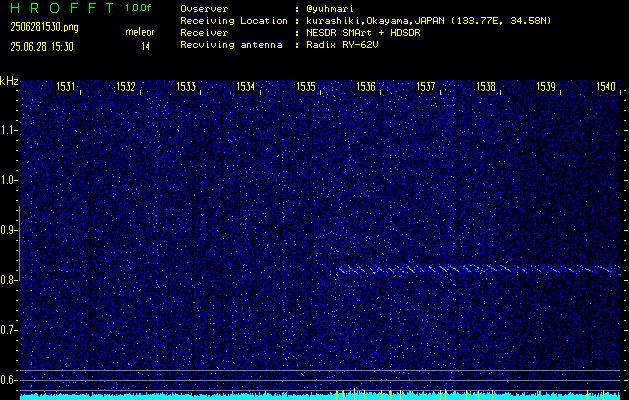Select observer name @yuhmari

330,9
